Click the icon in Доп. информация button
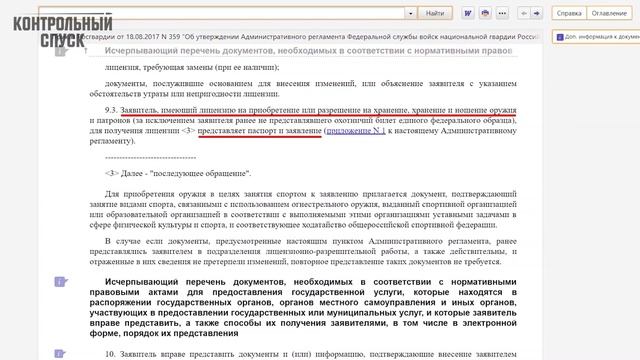The height and width of the screenshot is (360, 640). pyautogui.click(x=560, y=37)
